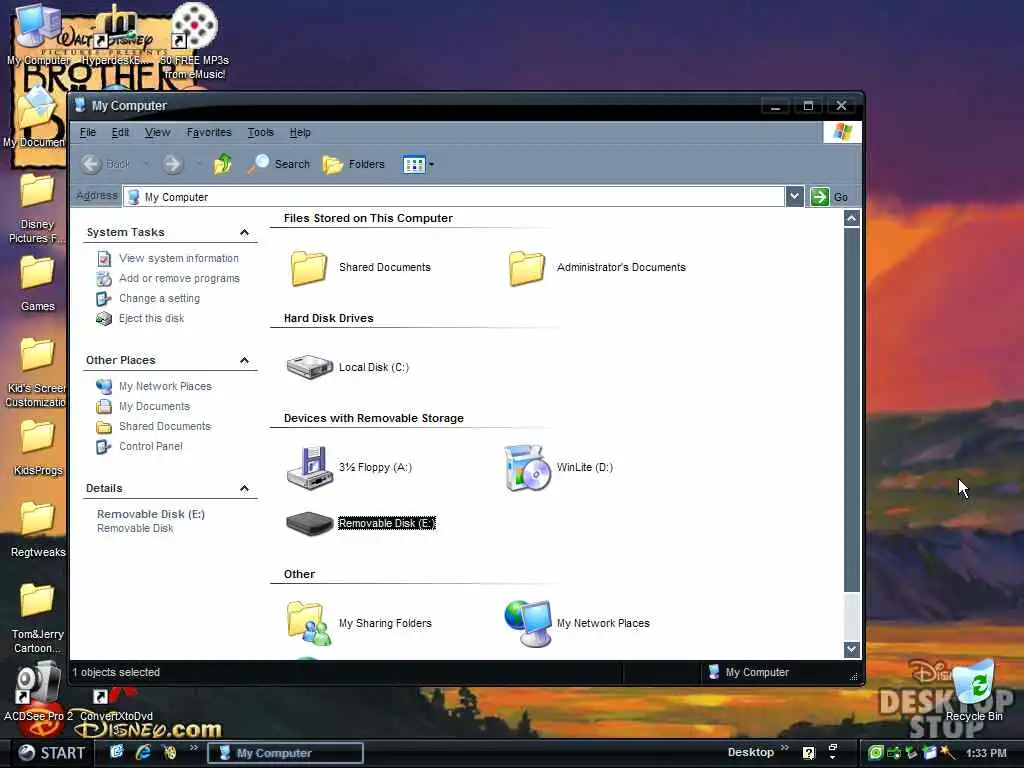Click the Internet Explorer quick launch icon
Viewport: 1024px width, 768px height.
point(142,752)
